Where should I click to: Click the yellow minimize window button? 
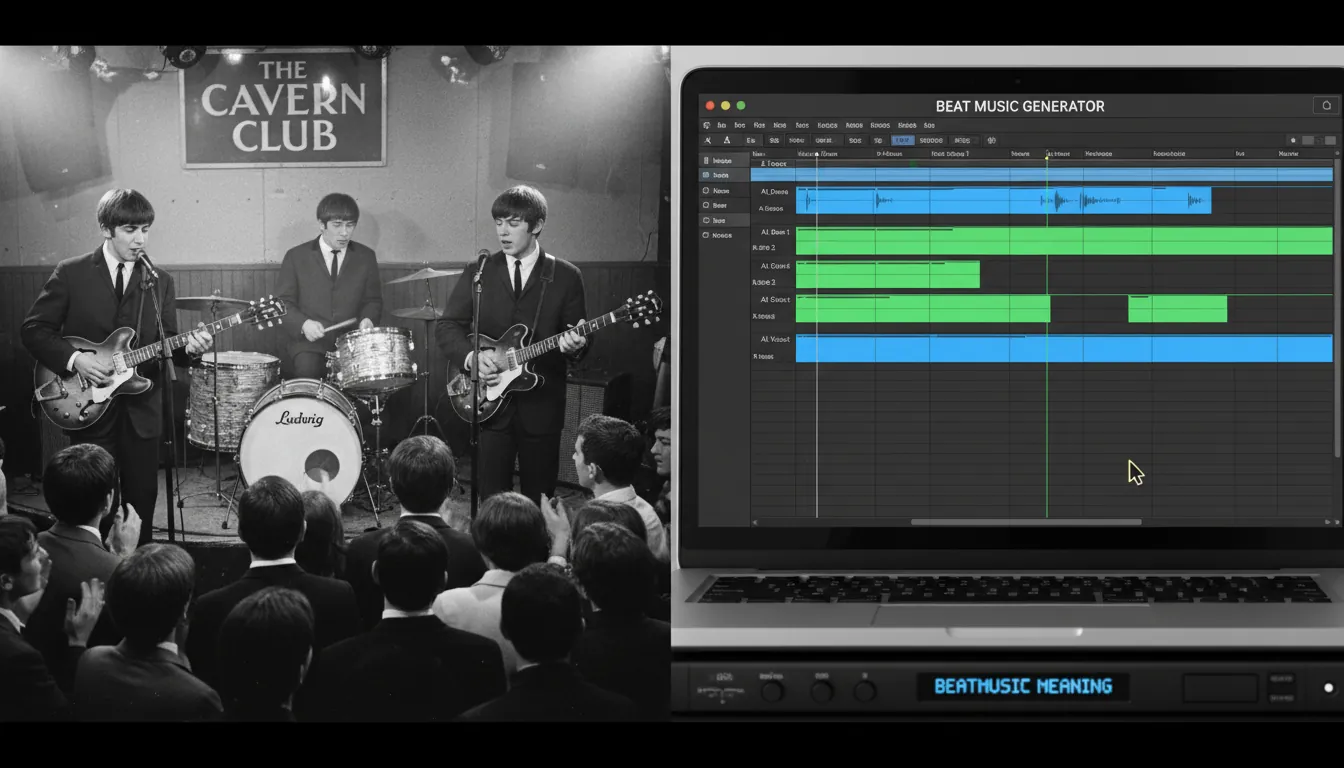pos(726,105)
